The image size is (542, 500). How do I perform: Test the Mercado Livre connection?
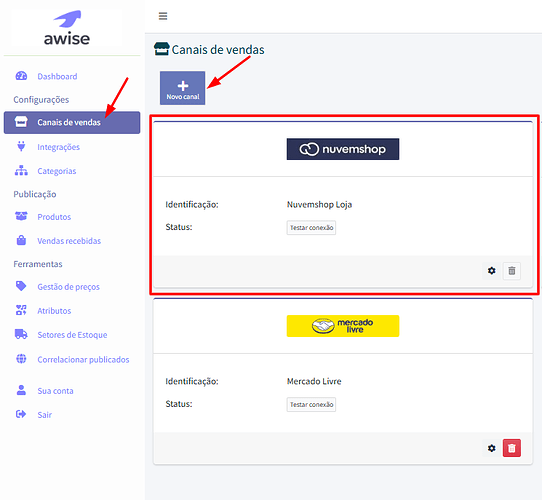coord(311,404)
